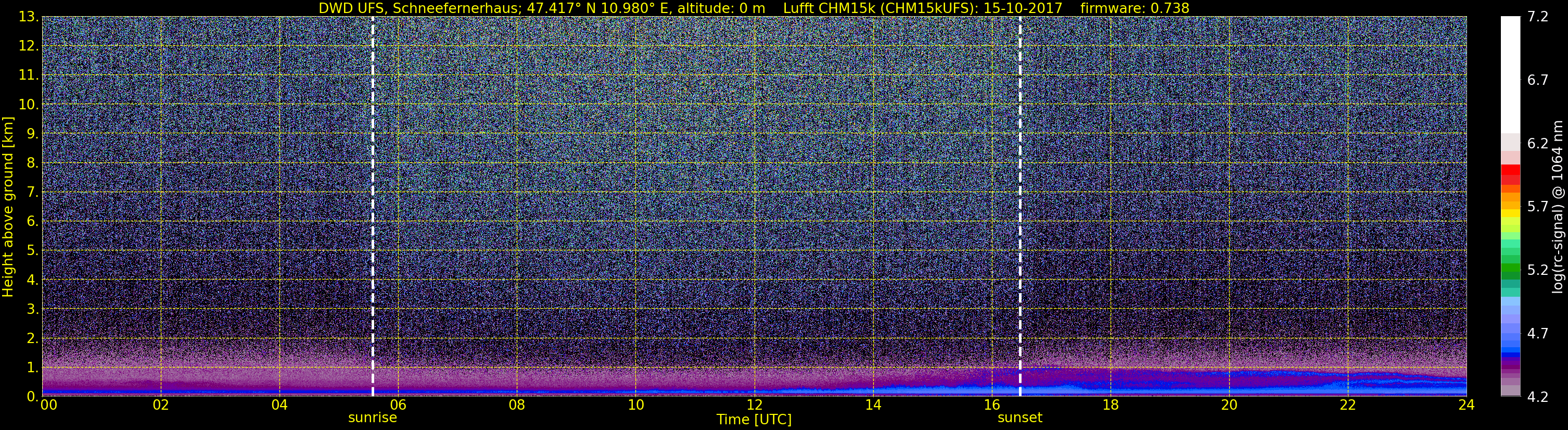
Task: Click the y-axis tick label '10.'
Action: point(29,104)
